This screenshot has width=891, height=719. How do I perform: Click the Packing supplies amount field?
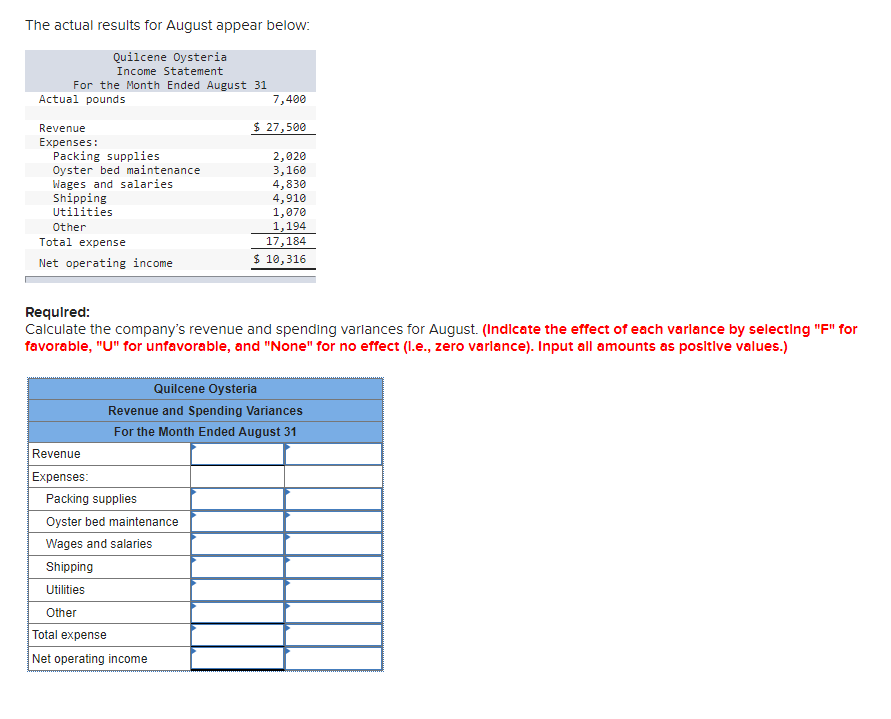pyautogui.click(x=237, y=498)
